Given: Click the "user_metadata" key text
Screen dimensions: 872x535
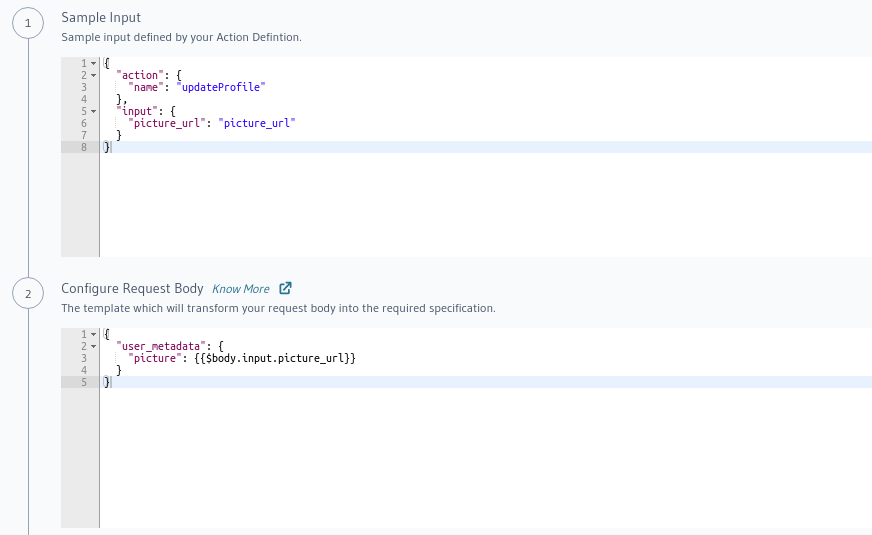Looking at the screenshot, I should pyautogui.click(x=156, y=346).
